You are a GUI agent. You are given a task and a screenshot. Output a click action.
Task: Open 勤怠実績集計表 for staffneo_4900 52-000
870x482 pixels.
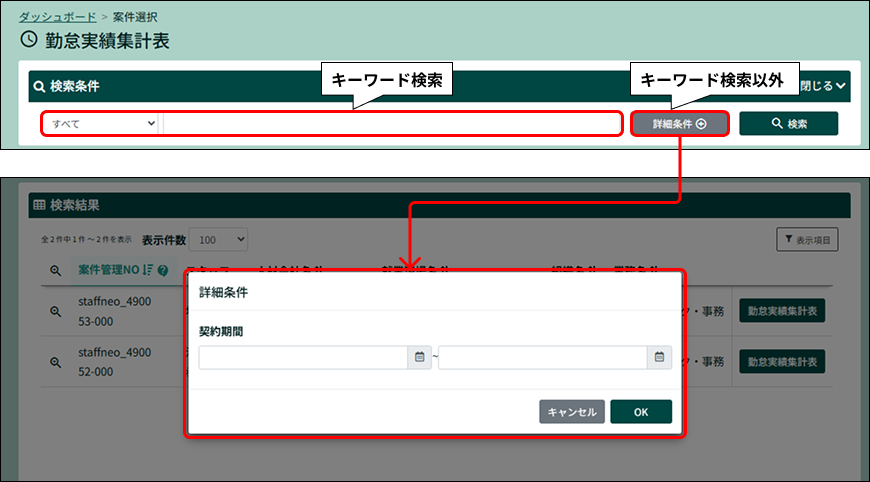click(782, 362)
